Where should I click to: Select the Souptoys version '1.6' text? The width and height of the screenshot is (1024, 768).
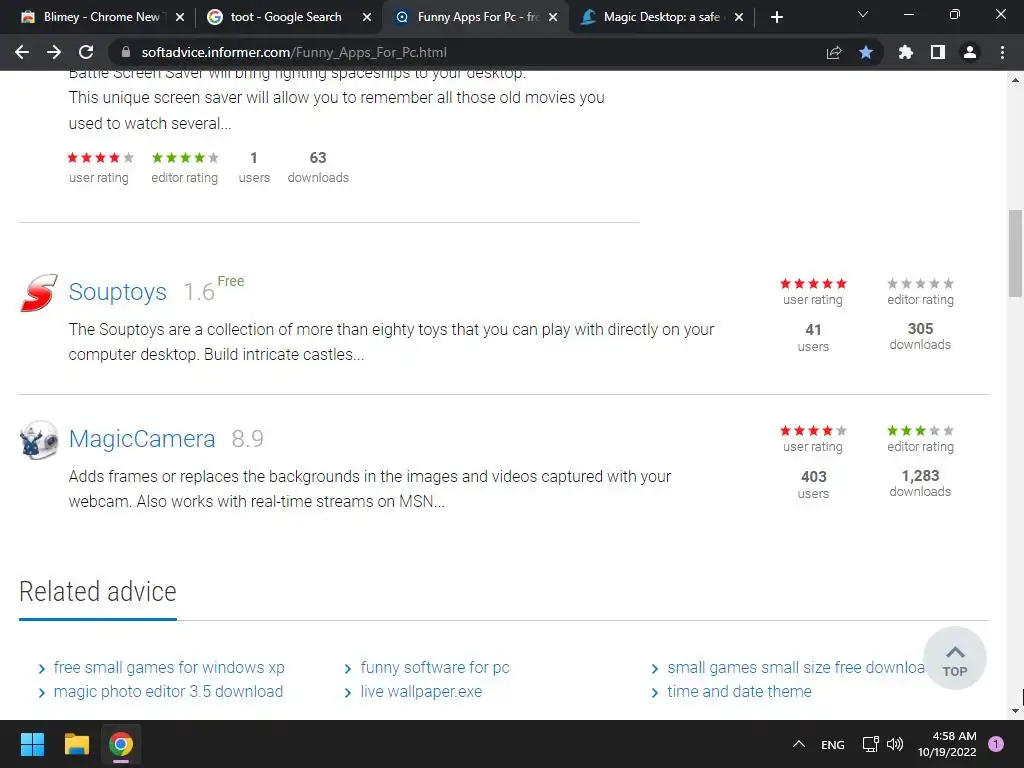coord(199,293)
